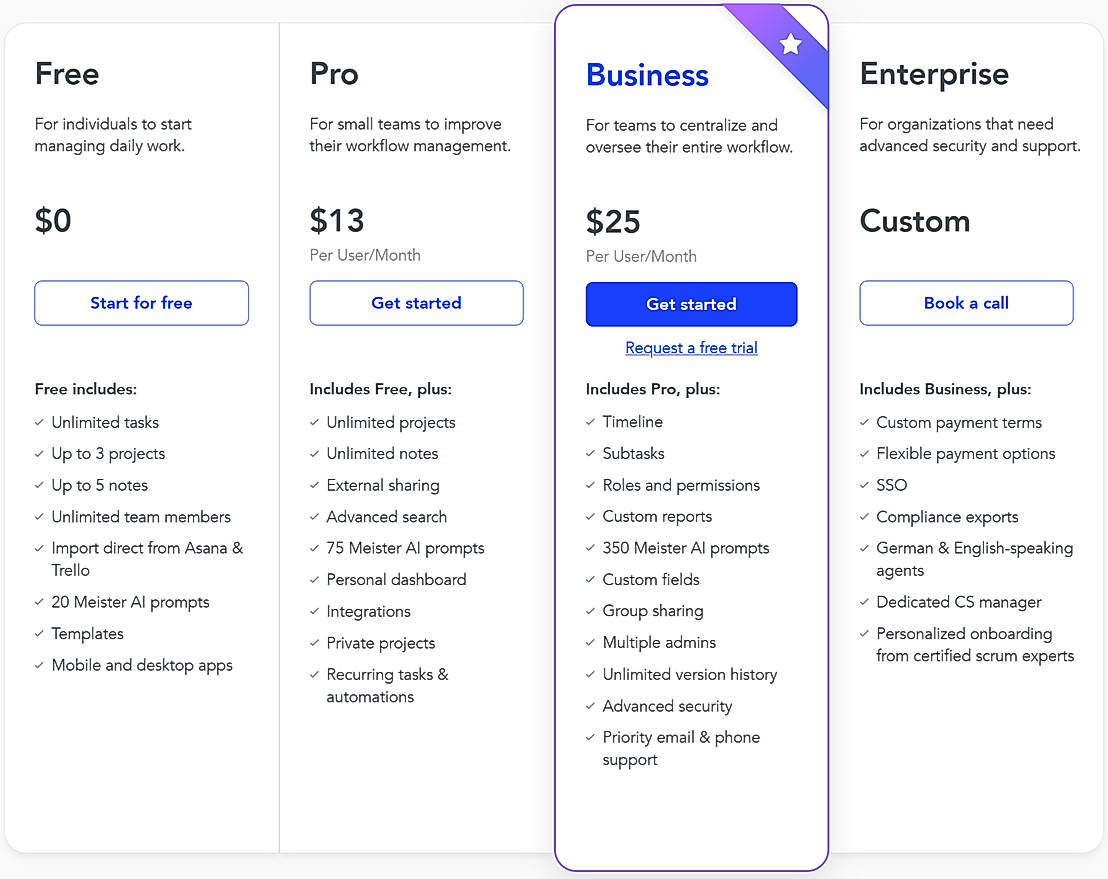The height and width of the screenshot is (879, 1108).
Task: Click the checkmark beside Unlimited tasks
Action: [x=39, y=422]
